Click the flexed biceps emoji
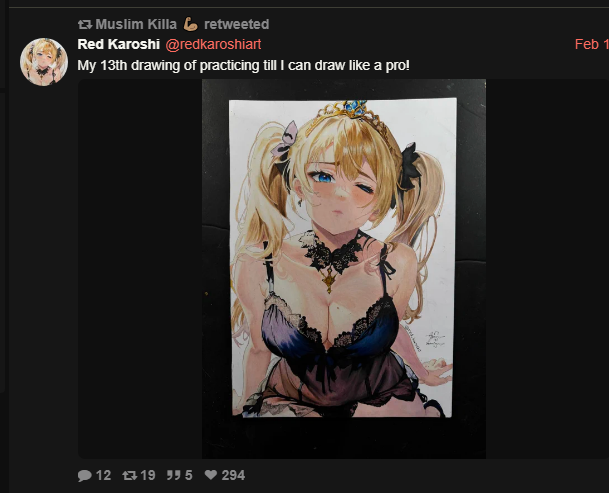609x493 pixels. coord(190,24)
